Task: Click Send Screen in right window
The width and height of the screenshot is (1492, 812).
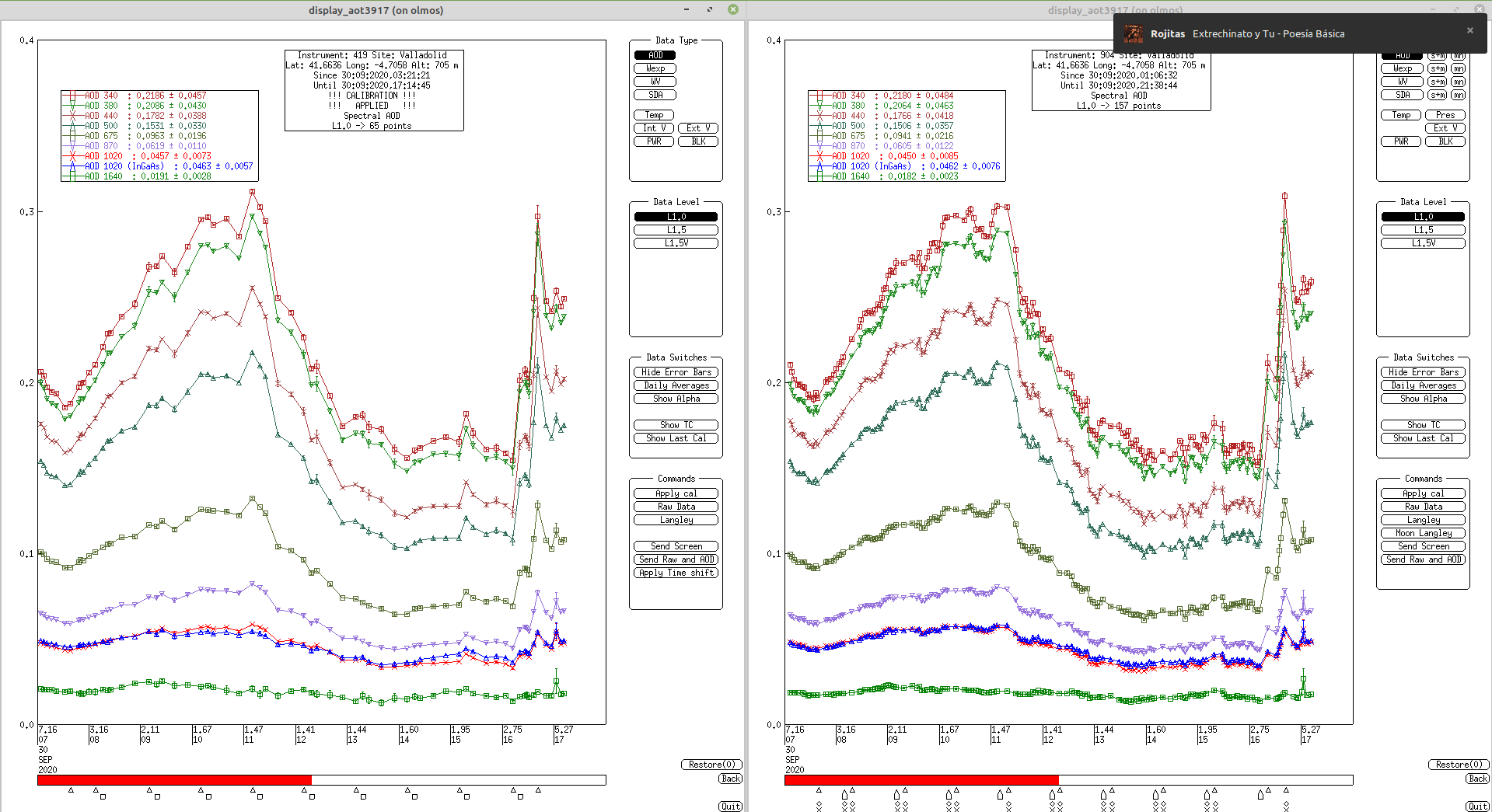Action: [x=1424, y=546]
